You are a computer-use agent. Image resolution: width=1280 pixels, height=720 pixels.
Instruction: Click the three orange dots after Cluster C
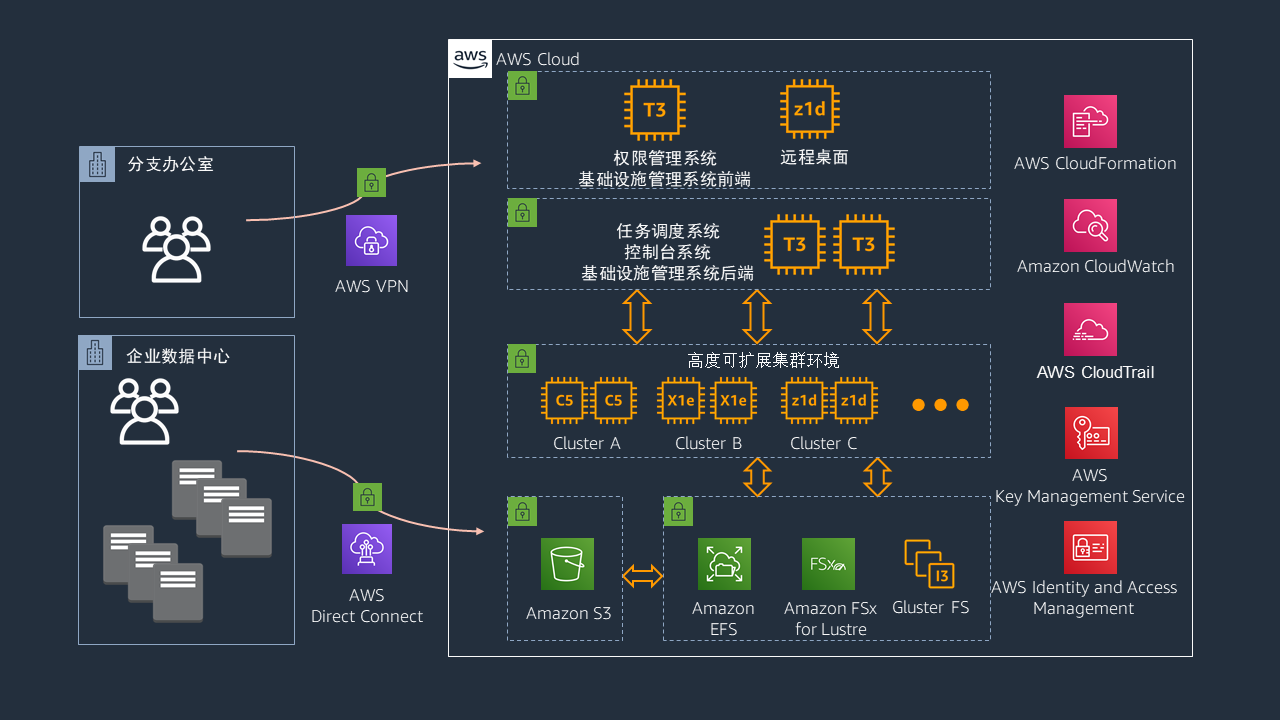click(x=941, y=405)
